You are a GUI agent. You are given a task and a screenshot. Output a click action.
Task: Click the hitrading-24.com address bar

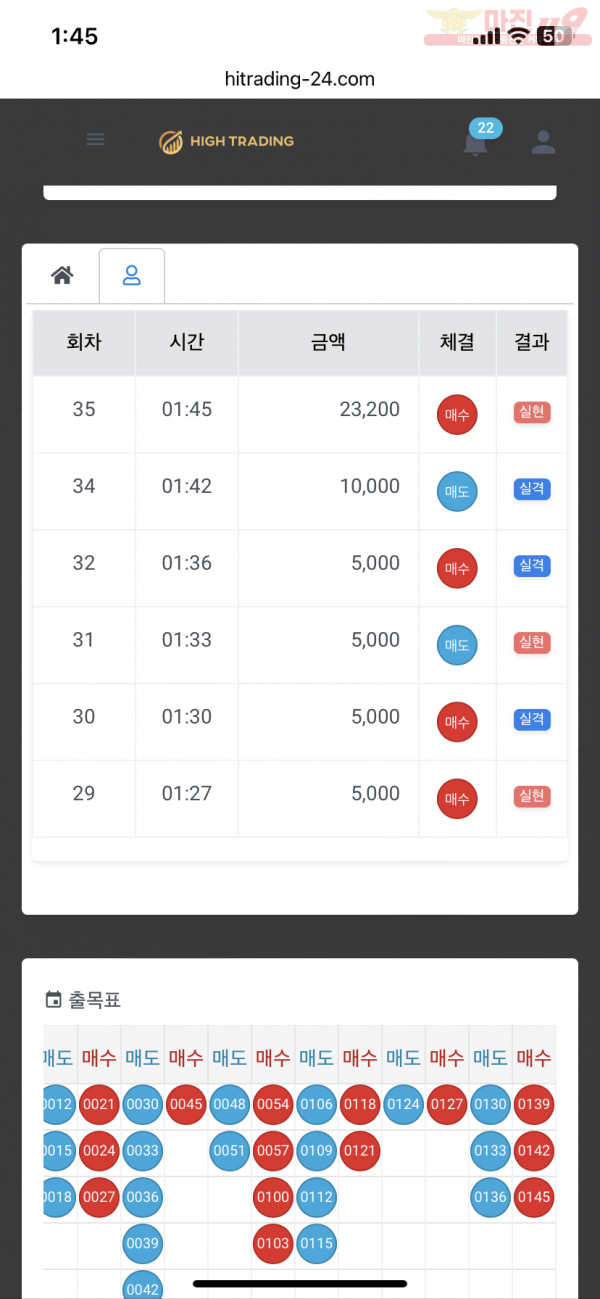click(300, 79)
